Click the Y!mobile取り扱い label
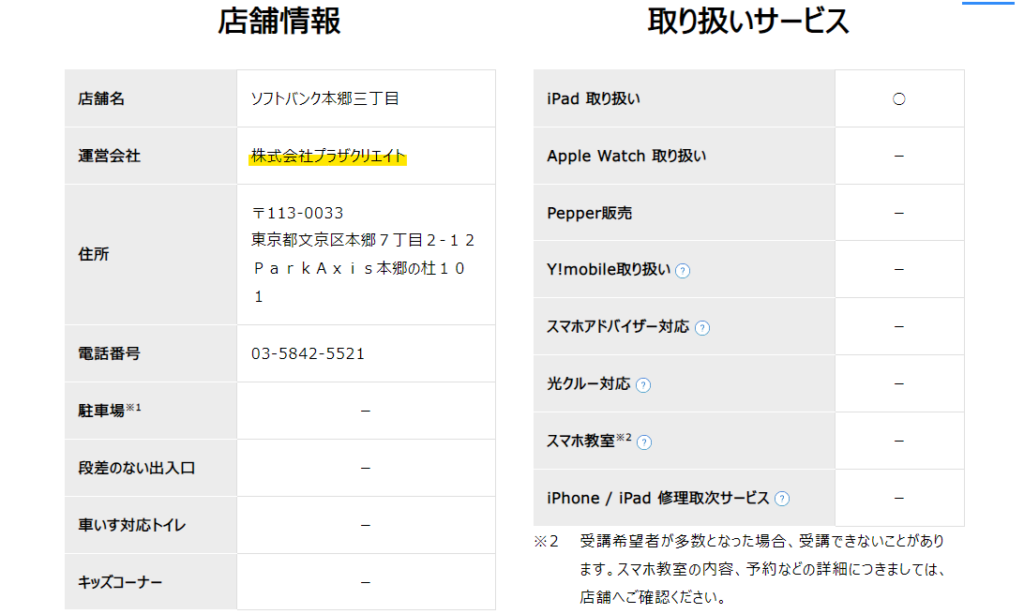The image size is (1024, 614). (x=609, y=270)
